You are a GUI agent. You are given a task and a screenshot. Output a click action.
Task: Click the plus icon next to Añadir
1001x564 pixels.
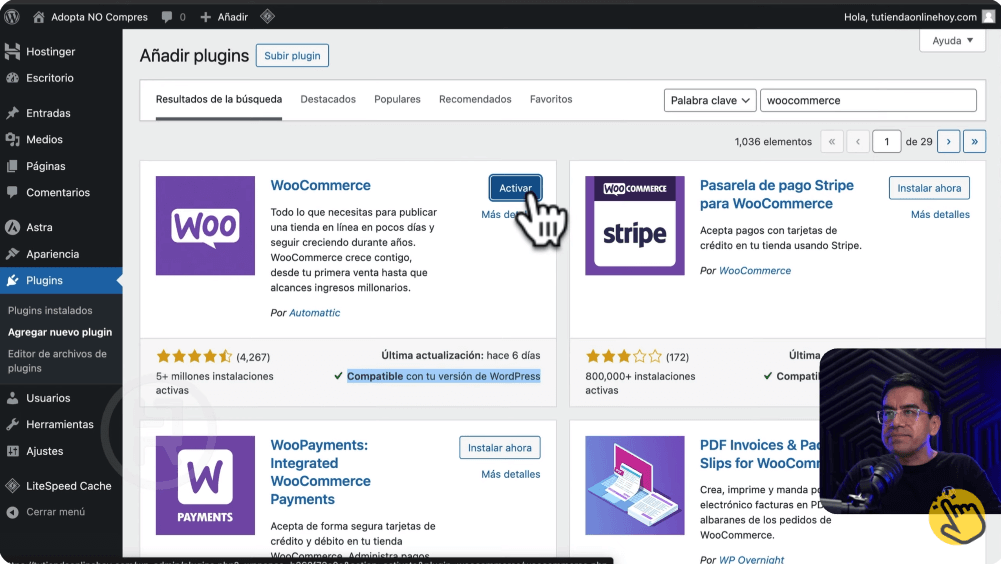(x=206, y=17)
